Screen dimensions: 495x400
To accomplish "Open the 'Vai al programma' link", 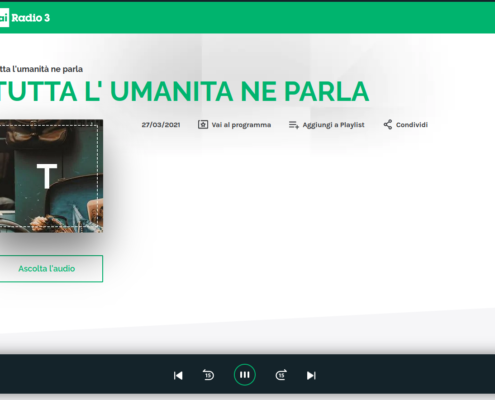I will point(241,125).
